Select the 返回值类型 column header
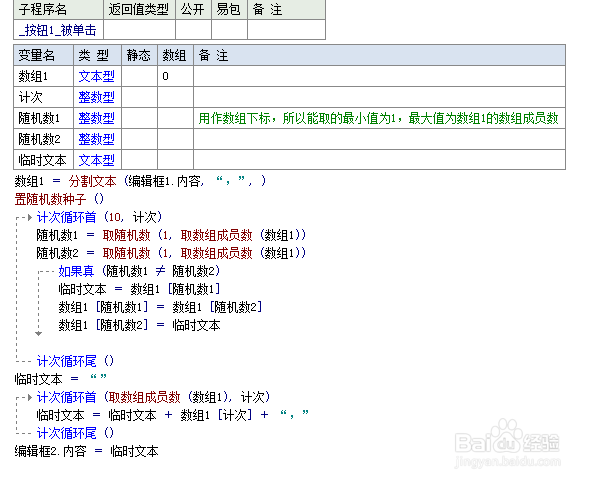Screen dimensions: 593x482 coord(138,9)
